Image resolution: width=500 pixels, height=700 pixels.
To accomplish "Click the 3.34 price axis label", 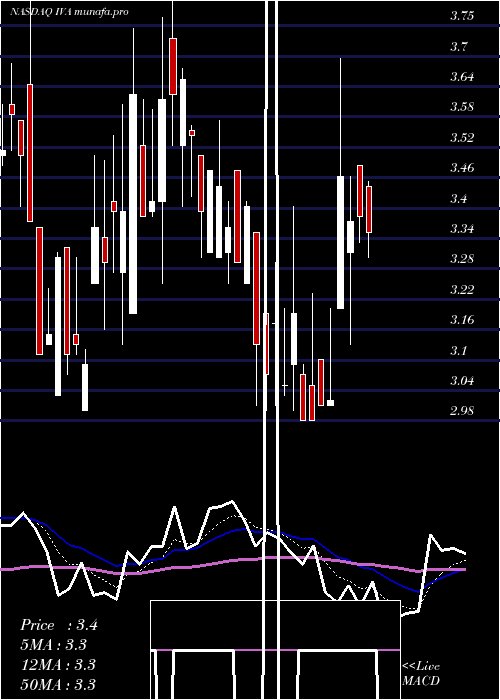I will 462,229.
